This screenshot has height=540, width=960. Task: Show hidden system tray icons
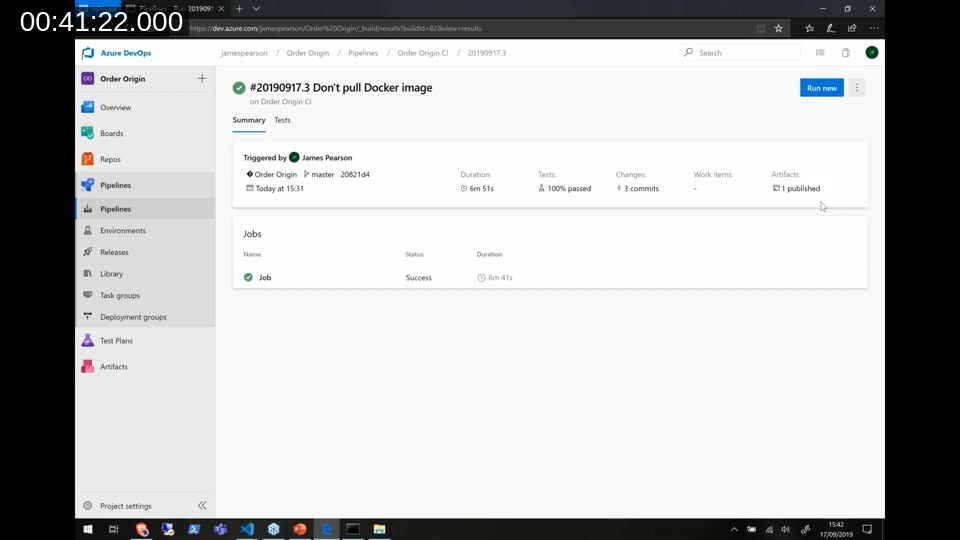[x=734, y=529]
